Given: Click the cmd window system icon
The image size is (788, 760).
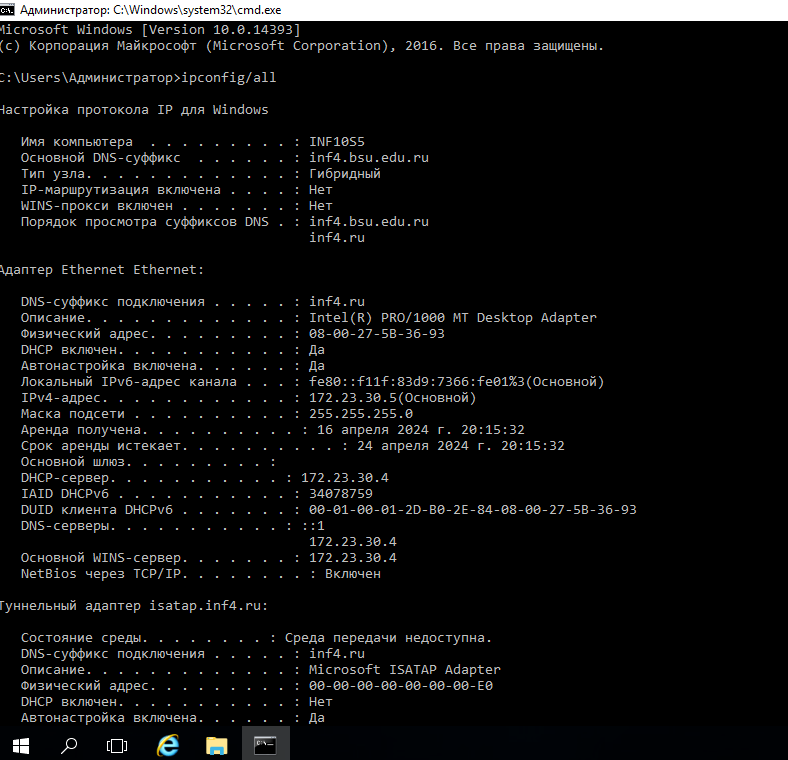Looking at the screenshot, I should point(7,10).
